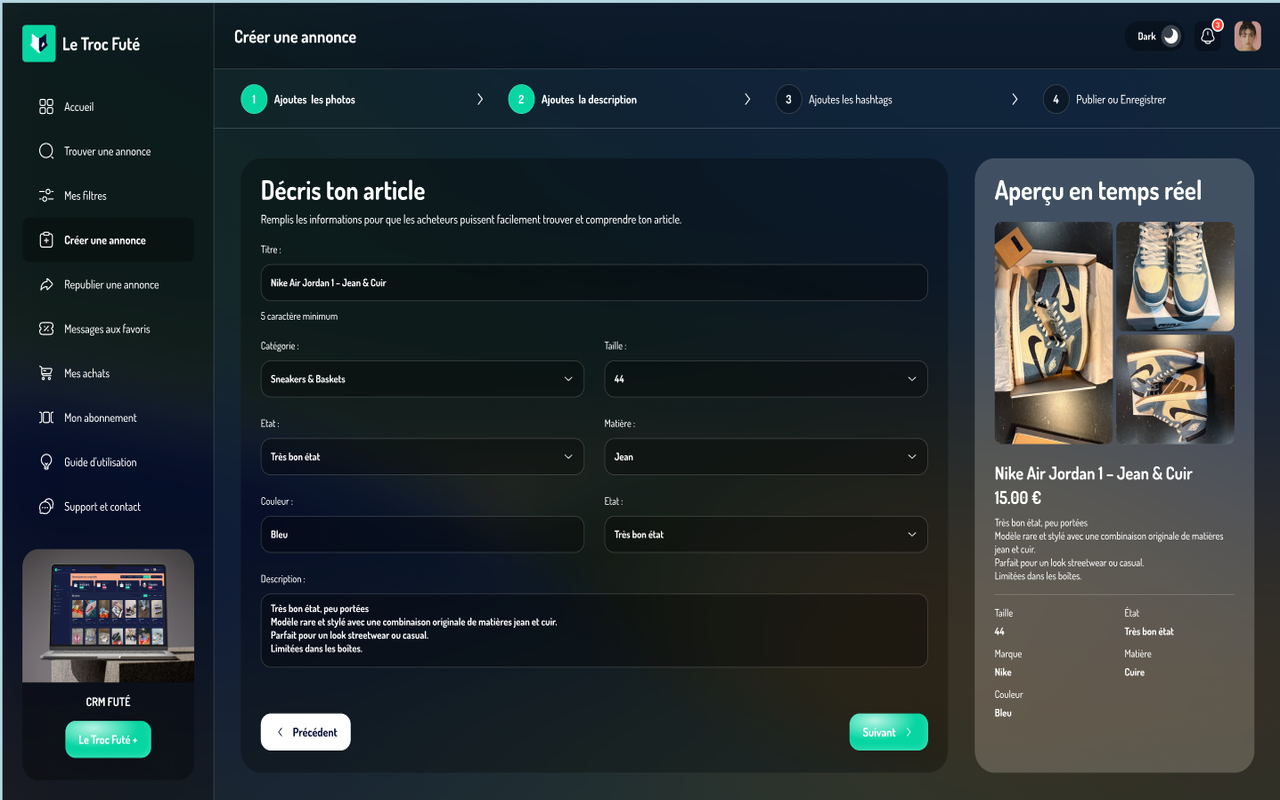Click inside the Description text area
Image resolution: width=1280 pixels, height=800 pixels.
pyautogui.click(x=594, y=631)
